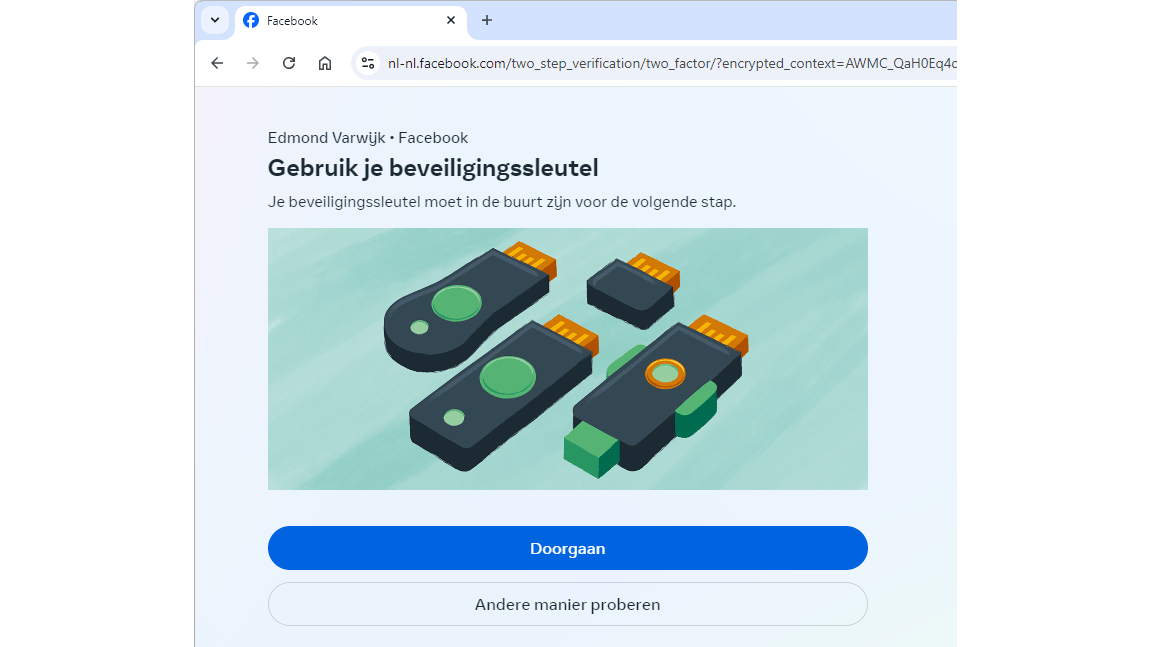Open the browser home page
The width and height of the screenshot is (1150, 647).
(x=325, y=63)
